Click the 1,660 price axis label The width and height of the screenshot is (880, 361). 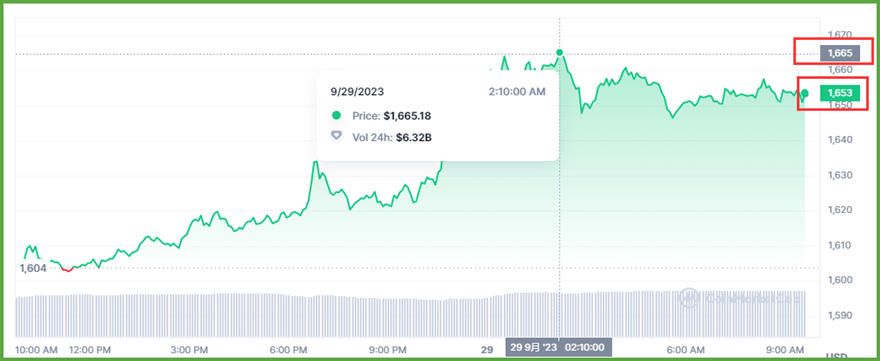[840, 70]
